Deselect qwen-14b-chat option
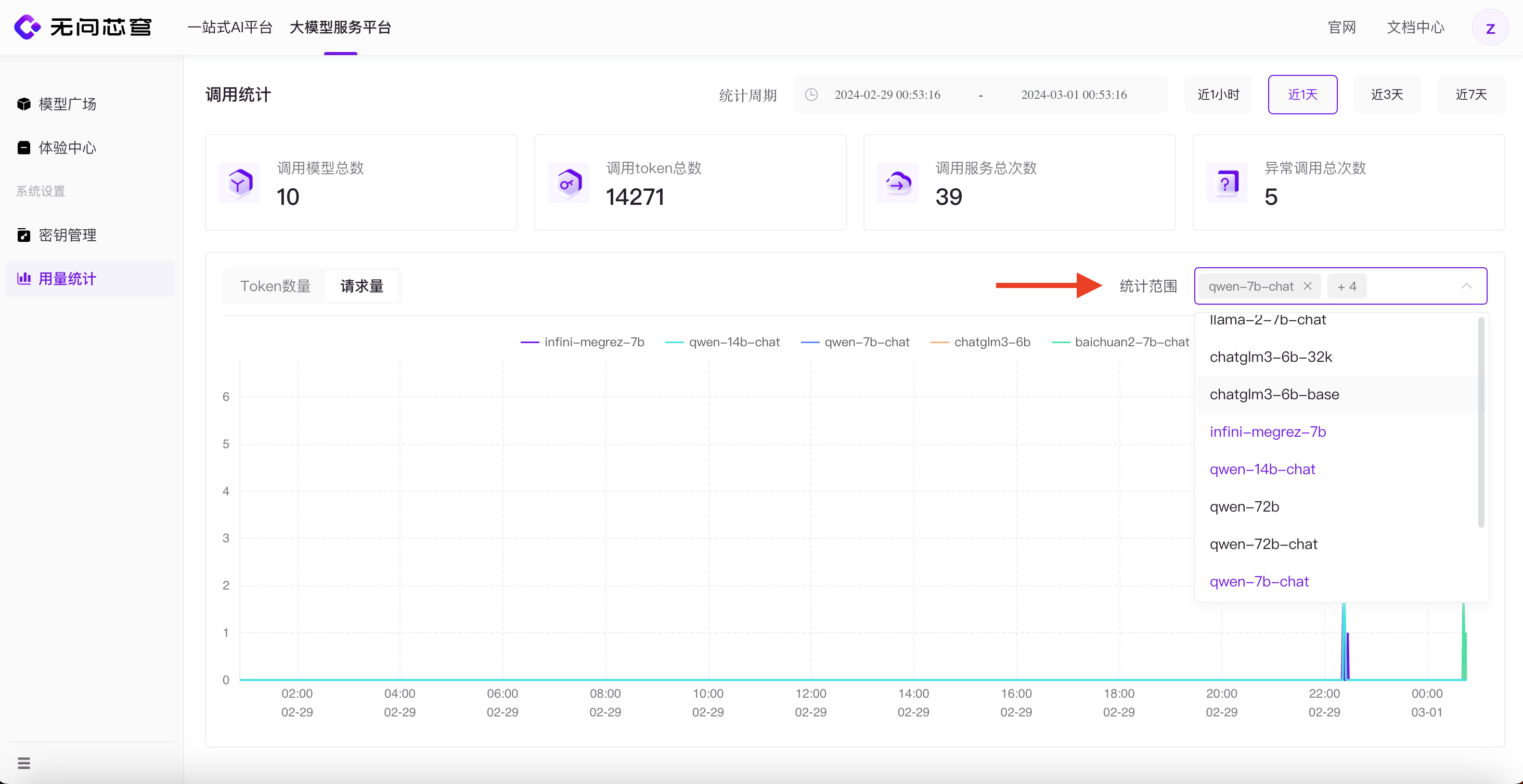Viewport: 1523px width, 784px height. (x=1336, y=469)
